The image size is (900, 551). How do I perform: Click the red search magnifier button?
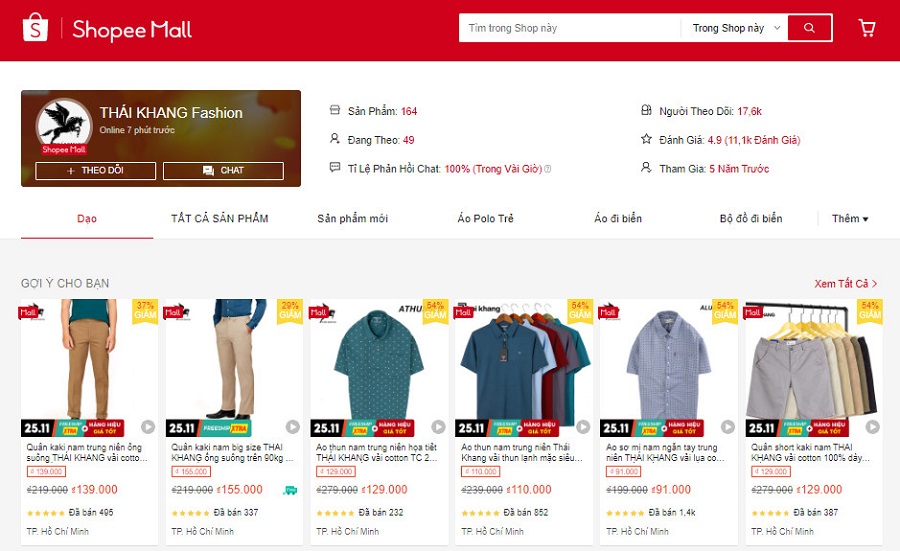809,28
